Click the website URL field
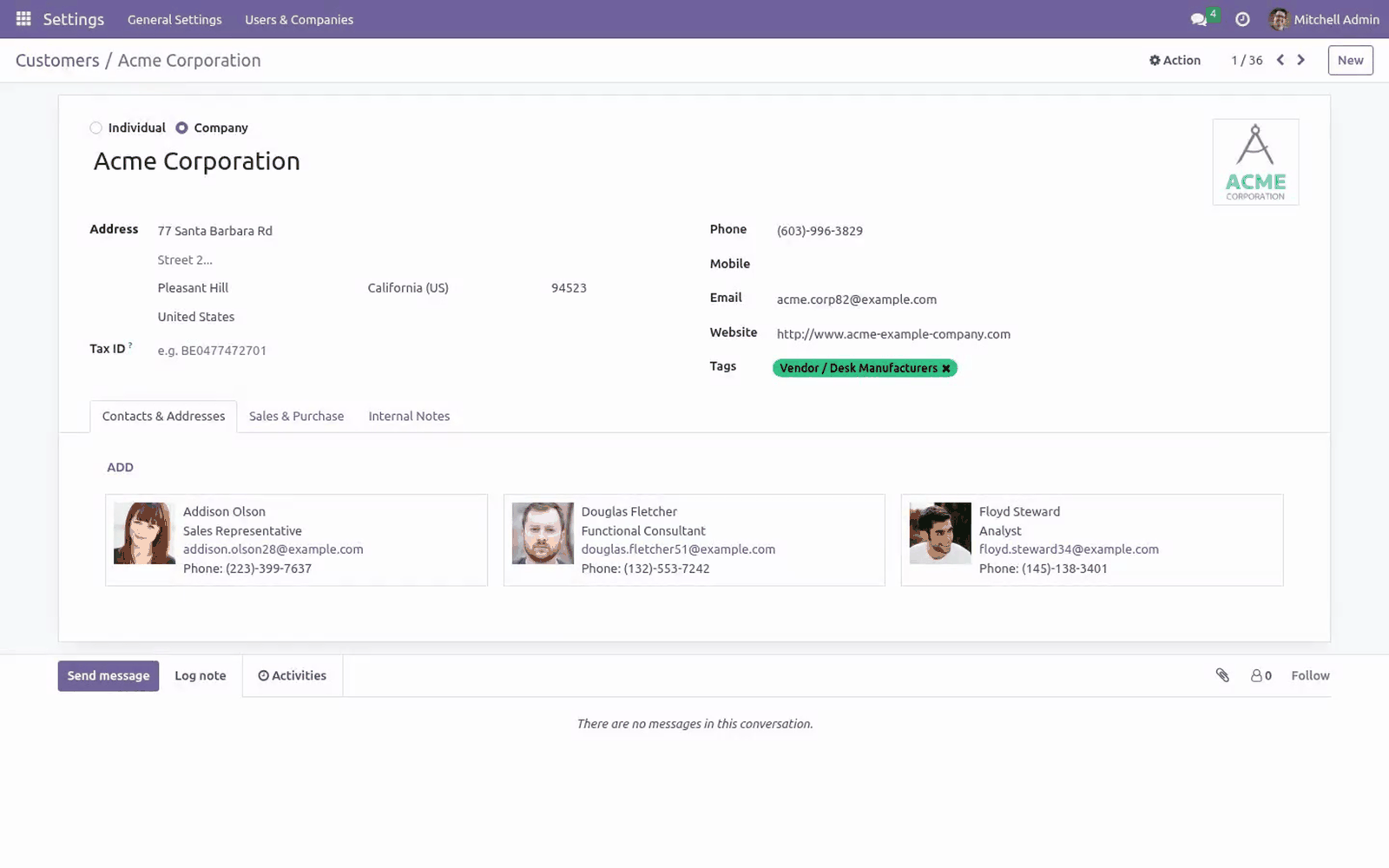Image resolution: width=1389 pixels, height=868 pixels. coord(1037,334)
